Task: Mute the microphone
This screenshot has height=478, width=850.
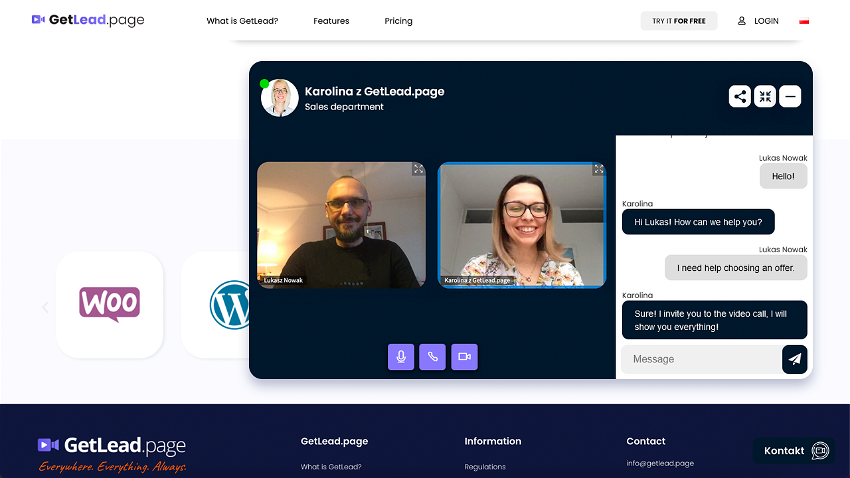Action: (x=401, y=357)
